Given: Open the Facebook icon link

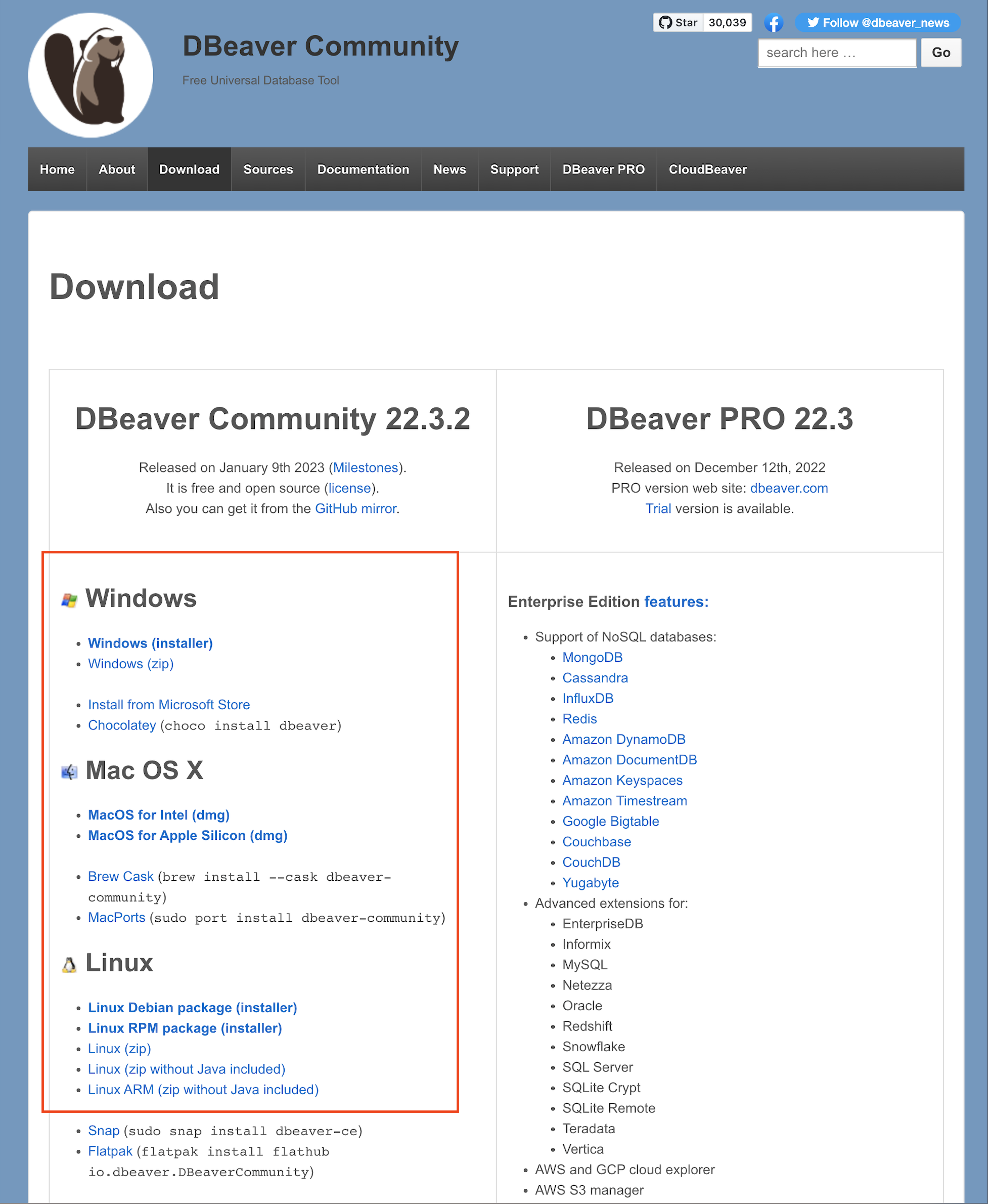Looking at the screenshot, I should [x=774, y=23].
